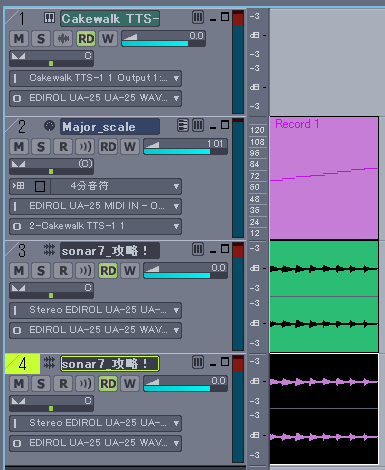The height and width of the screenshot is (470, 385).
Task: Open EDIROL UA-25 MIDI IN input dropdown
Action: (x=95, y=206)
